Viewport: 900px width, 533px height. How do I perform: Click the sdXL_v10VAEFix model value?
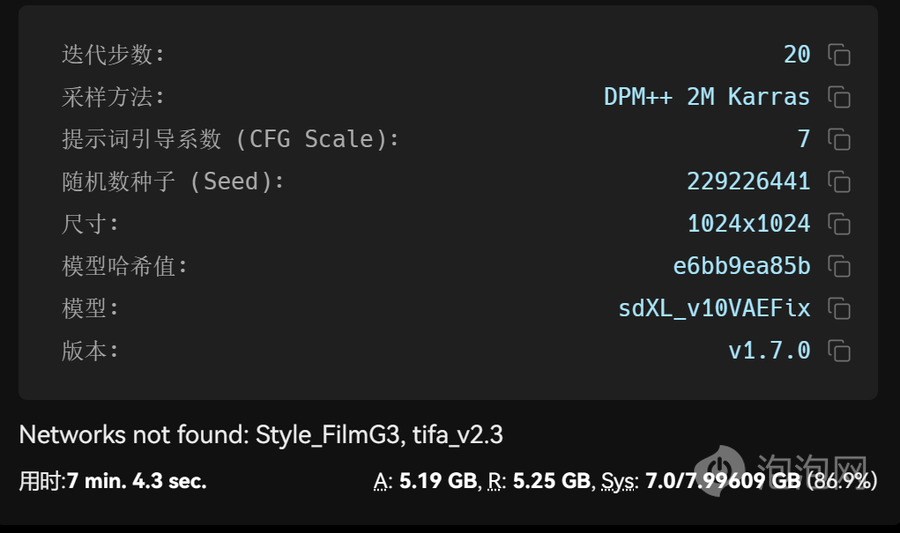pos(714,309)
